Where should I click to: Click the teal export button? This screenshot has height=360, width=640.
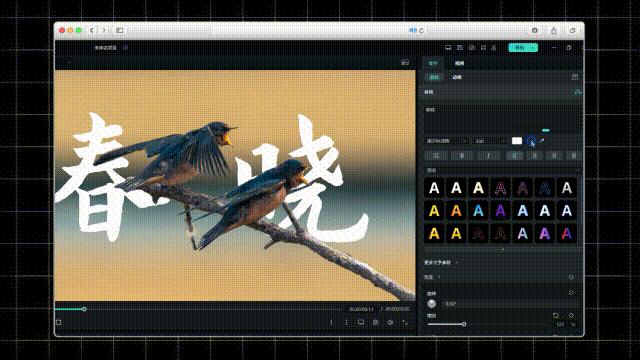pyautogui.click(x=523, y=48)
